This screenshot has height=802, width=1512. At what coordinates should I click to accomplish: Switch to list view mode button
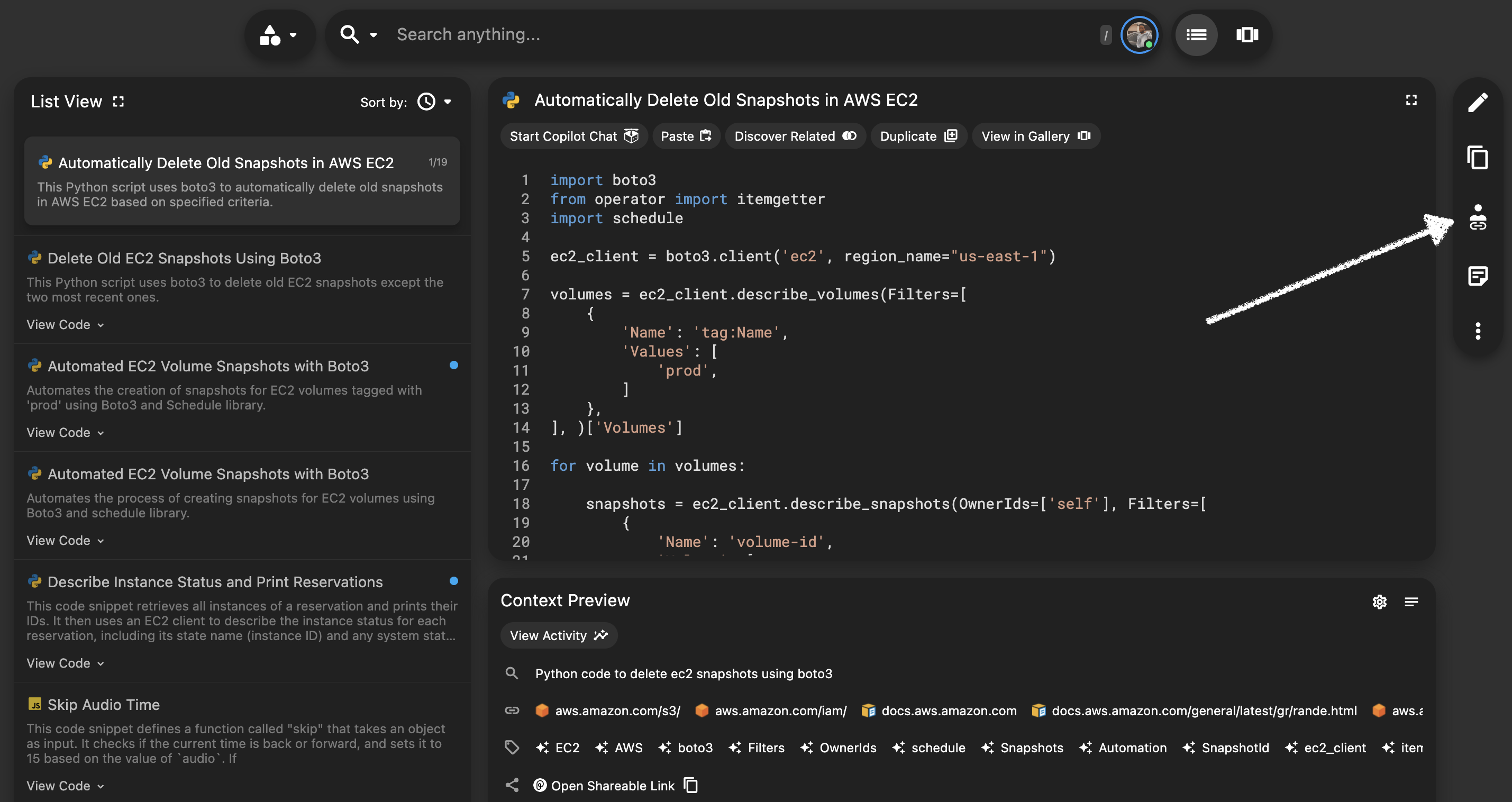click(x=1196, y=34)
